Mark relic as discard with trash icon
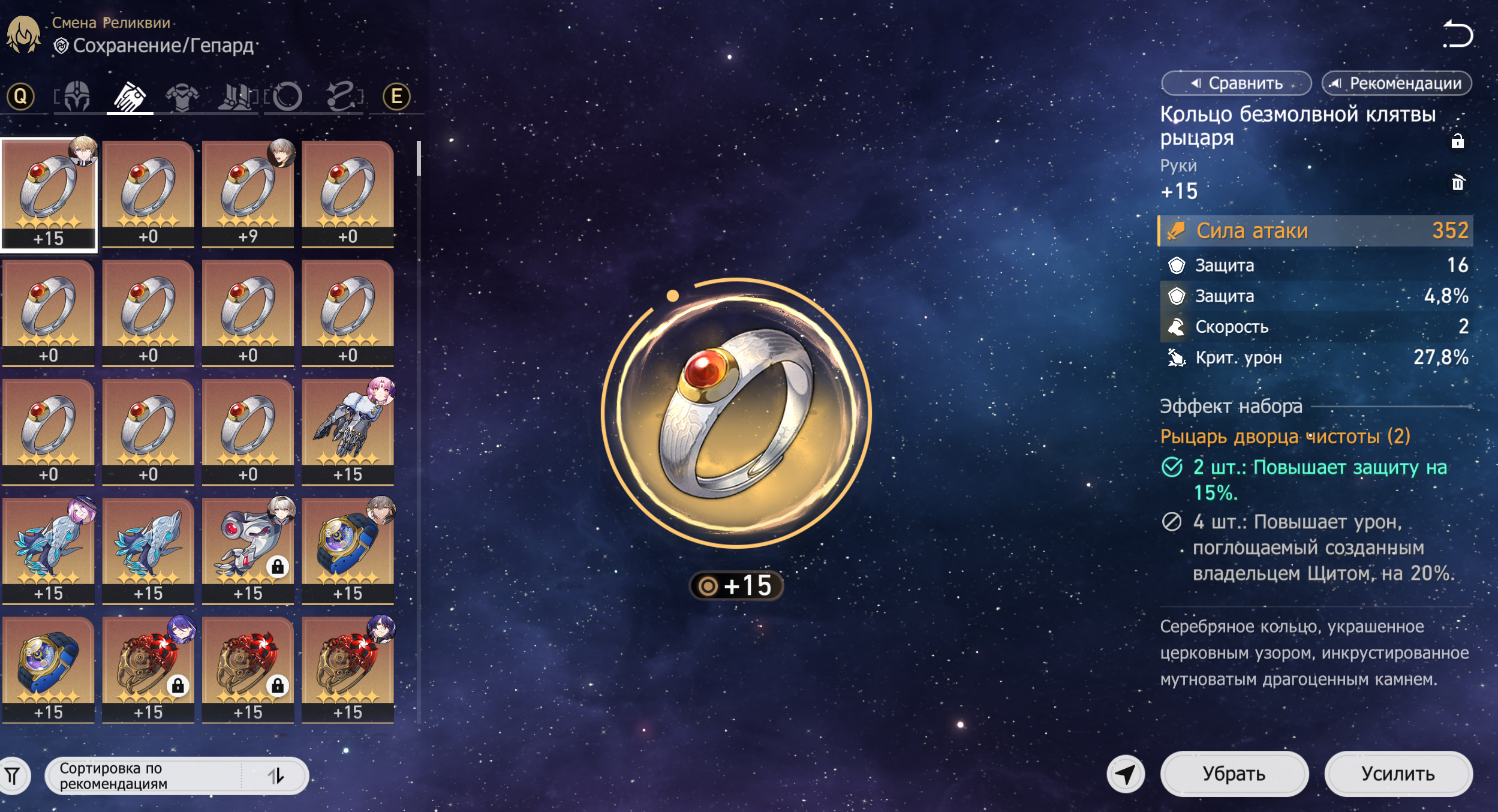 (x=1457, y=182)
